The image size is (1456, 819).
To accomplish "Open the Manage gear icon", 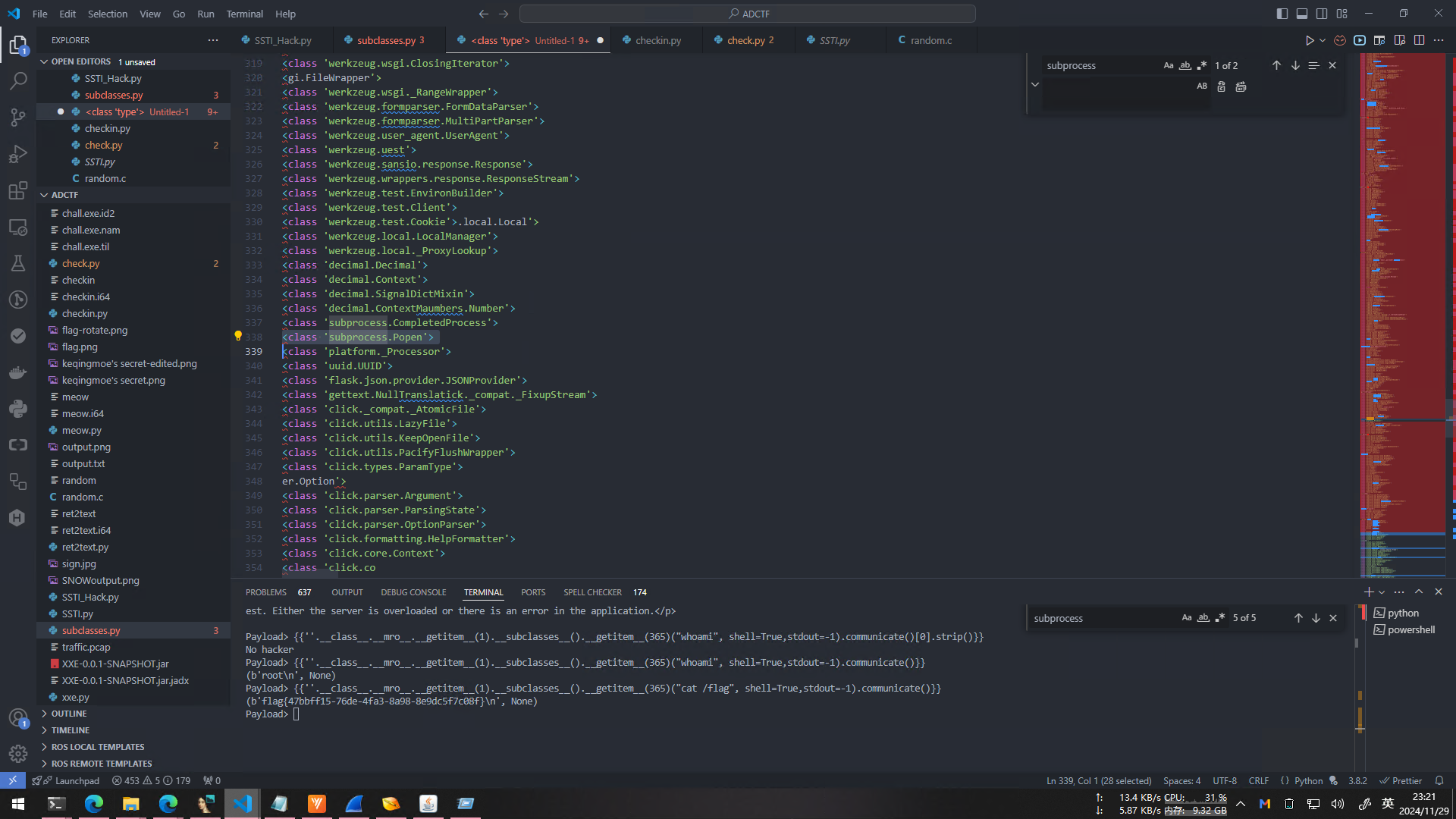I will point(18,753).
